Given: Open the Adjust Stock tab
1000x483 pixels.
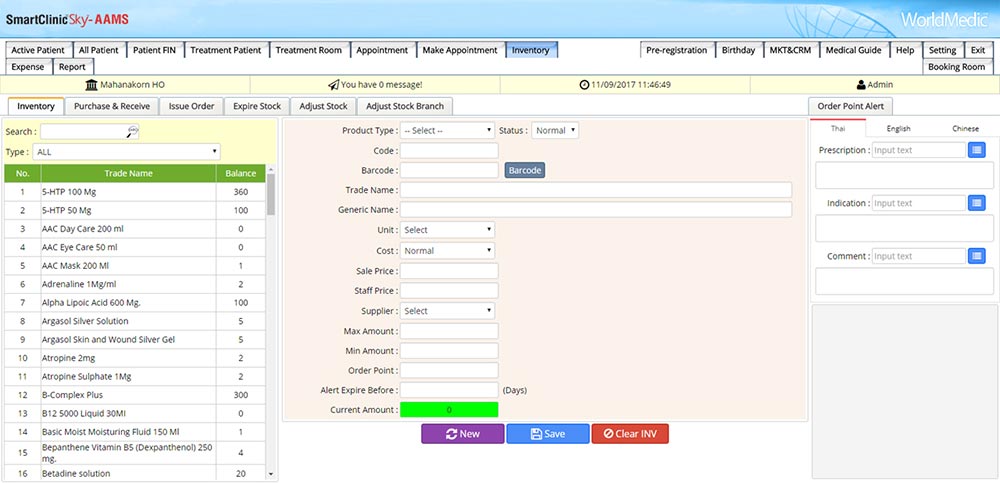Looking at the screenshot, I should pyautogui.click(x=323, y=106).
